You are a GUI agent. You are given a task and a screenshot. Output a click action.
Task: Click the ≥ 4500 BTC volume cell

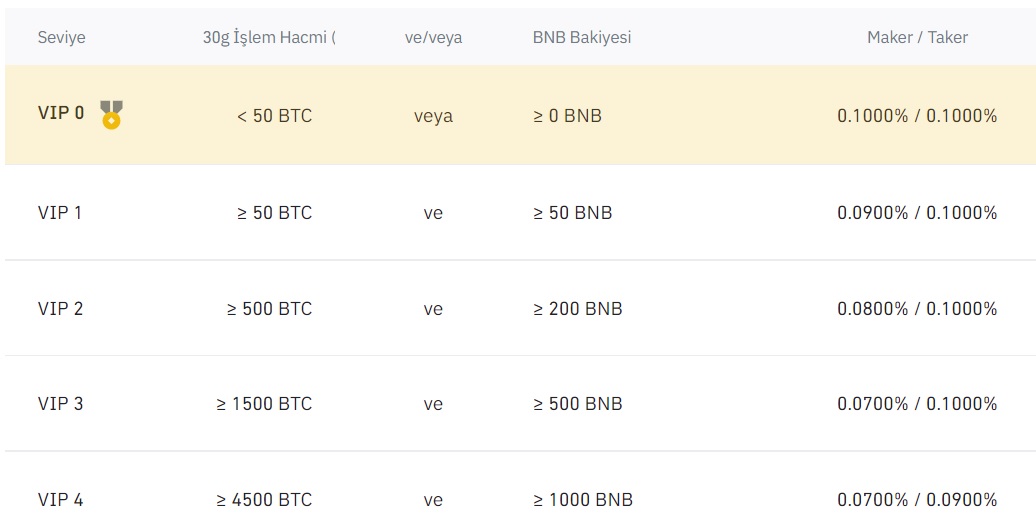click(x=264, y=499)
